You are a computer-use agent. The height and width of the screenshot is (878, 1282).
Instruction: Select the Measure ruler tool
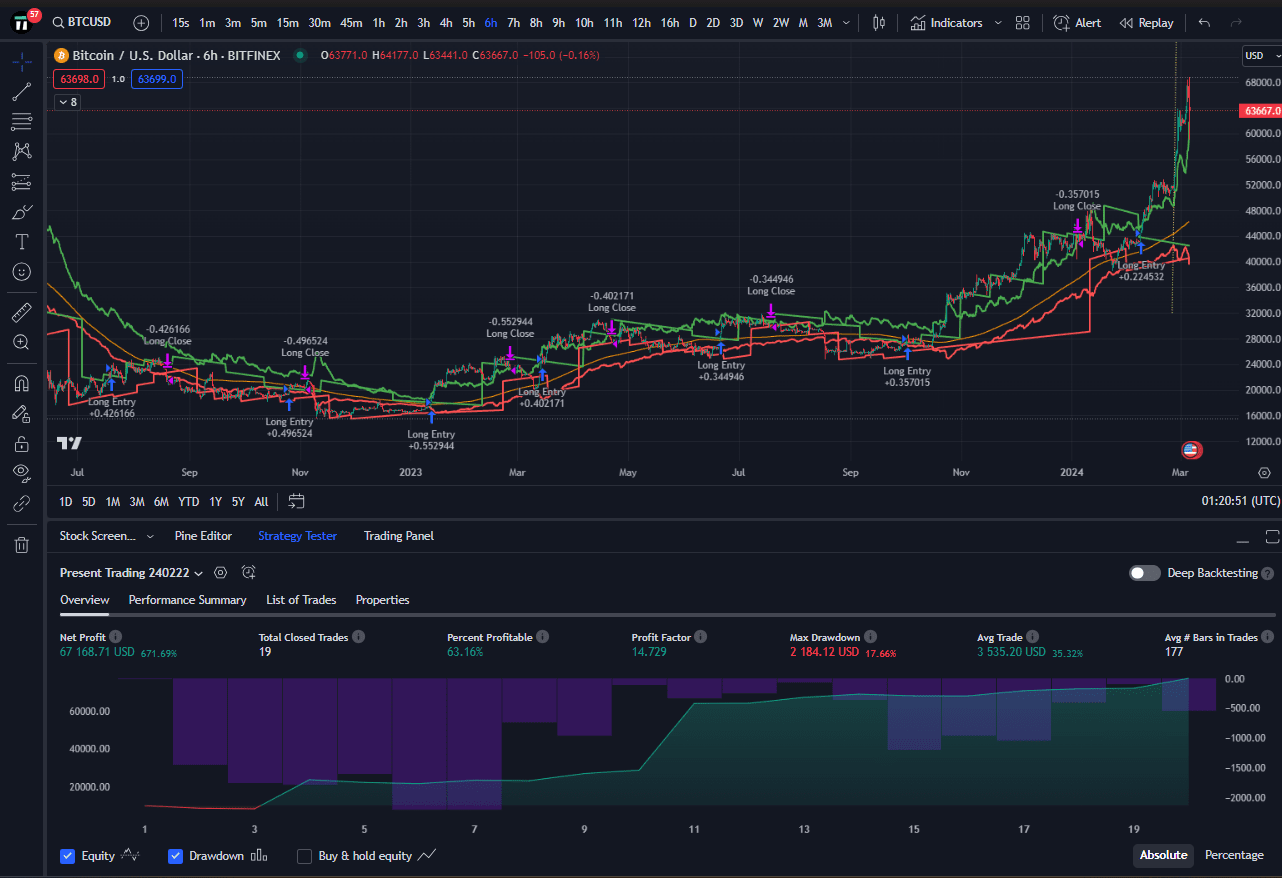(21, 312)
